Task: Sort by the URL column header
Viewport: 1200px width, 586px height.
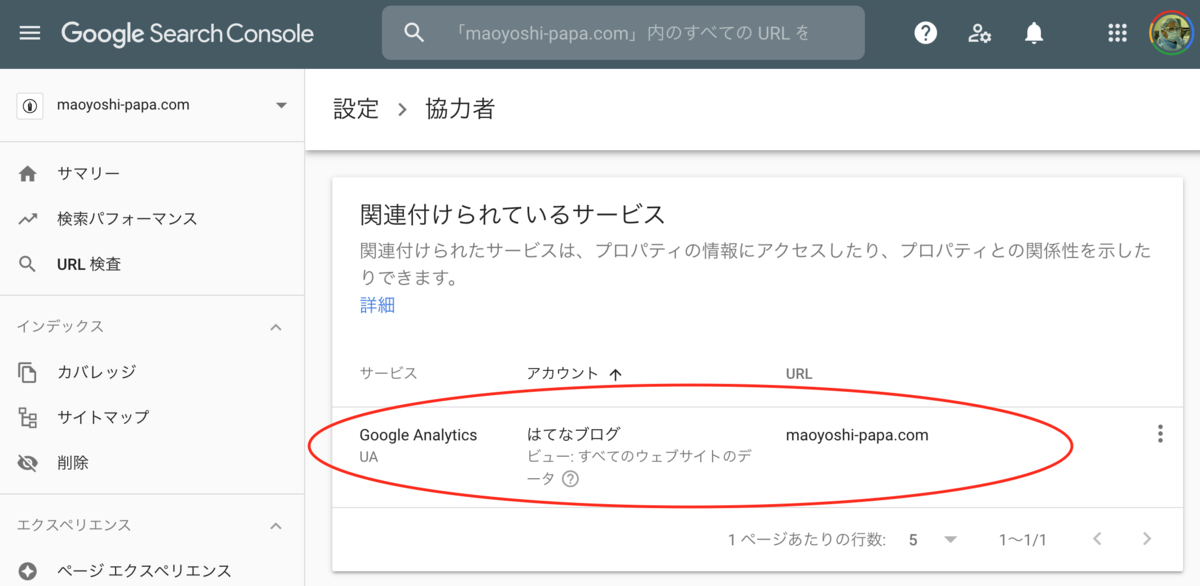Action: coord(799,374)
